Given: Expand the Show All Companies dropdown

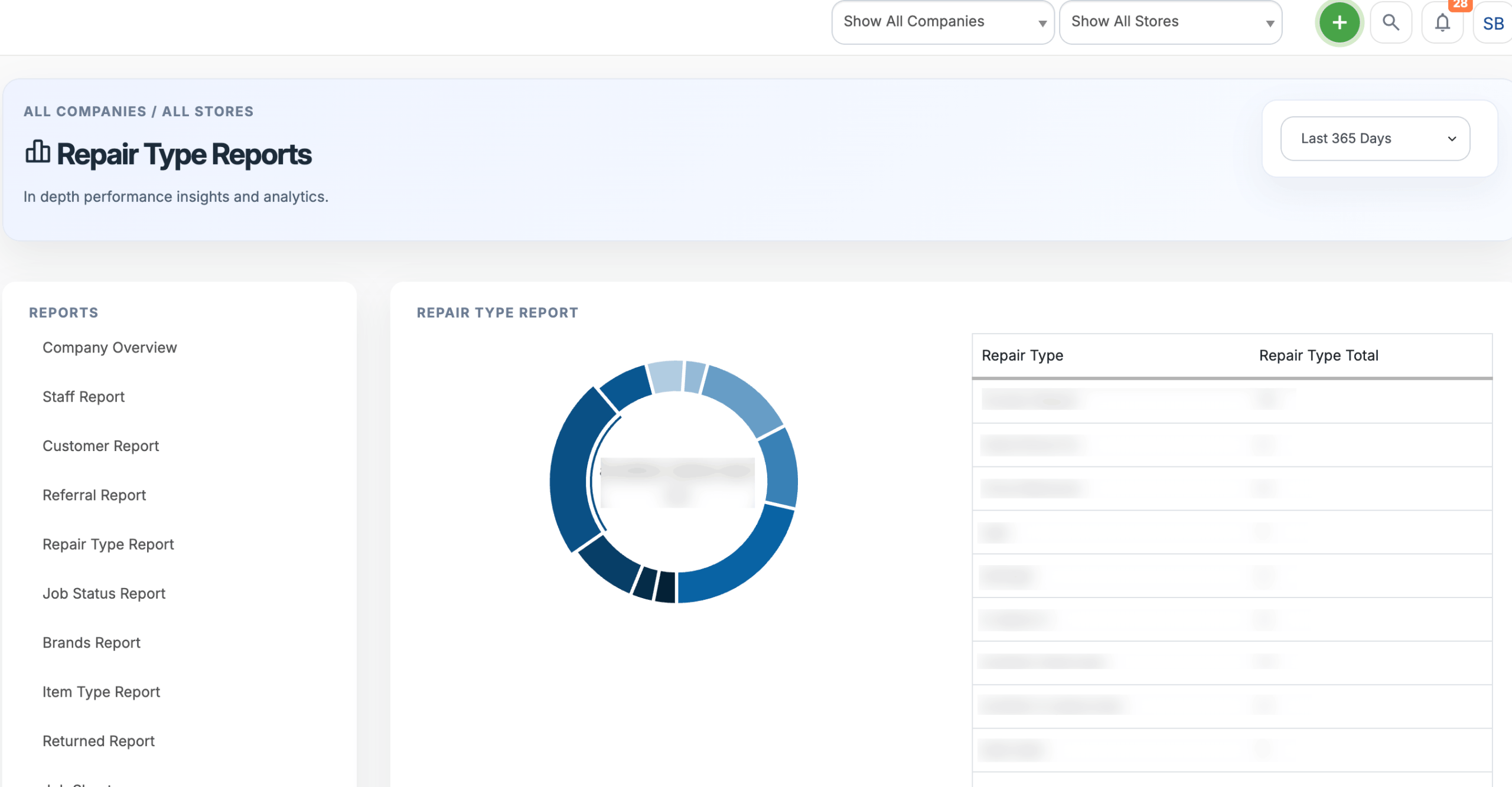Looking at the screenshot, I should coord(942,22).
